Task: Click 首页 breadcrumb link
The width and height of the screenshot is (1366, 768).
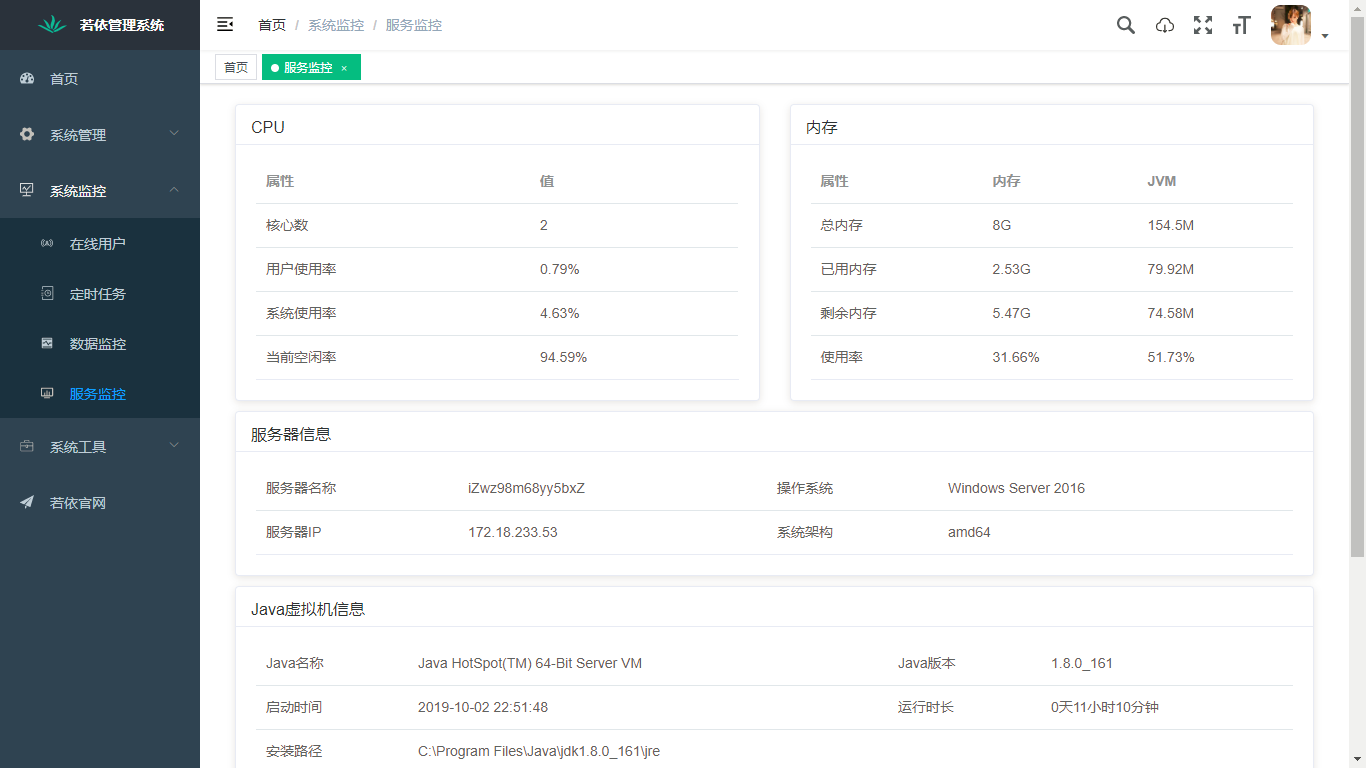Action: point(272,25)
